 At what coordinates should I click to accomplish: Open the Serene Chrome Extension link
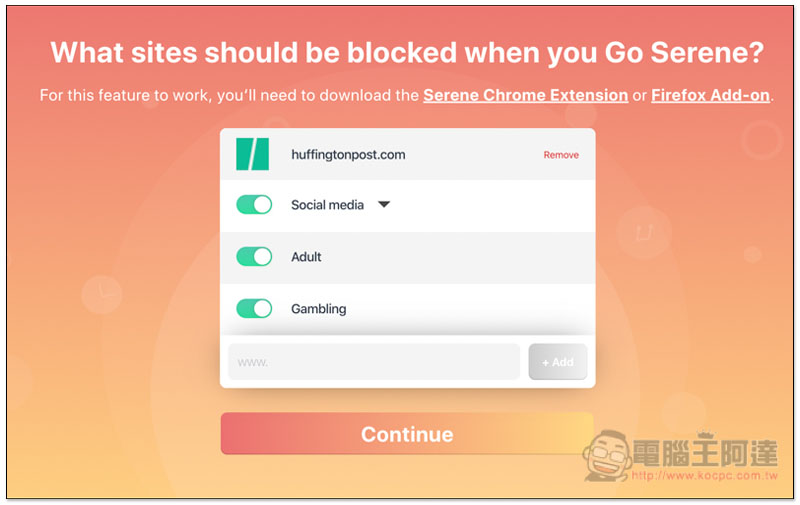525,95
